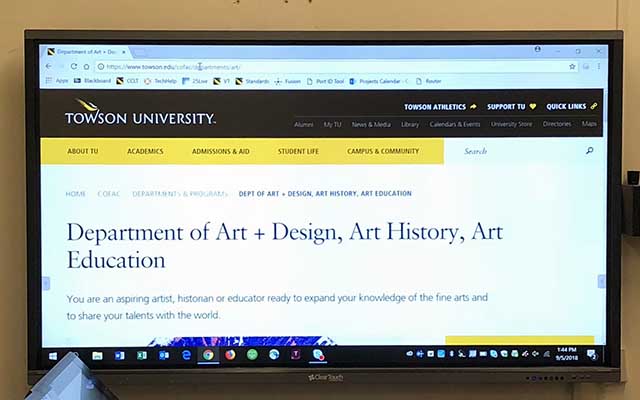Reload the Towson page
Image resolution: width=640 pixels, height=400 pixels.
pyautogui.click(x=74, y=67)
